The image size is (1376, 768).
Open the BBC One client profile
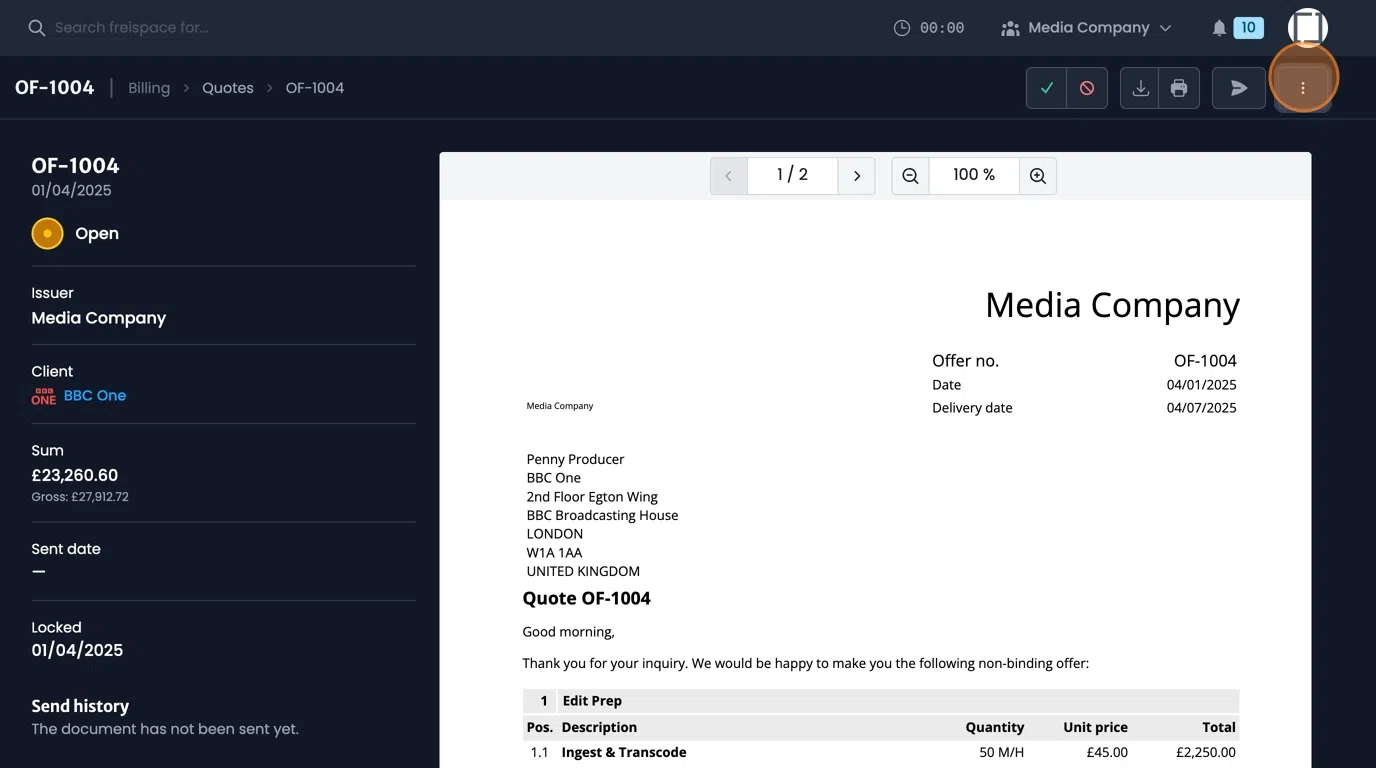tap(94, 395)
